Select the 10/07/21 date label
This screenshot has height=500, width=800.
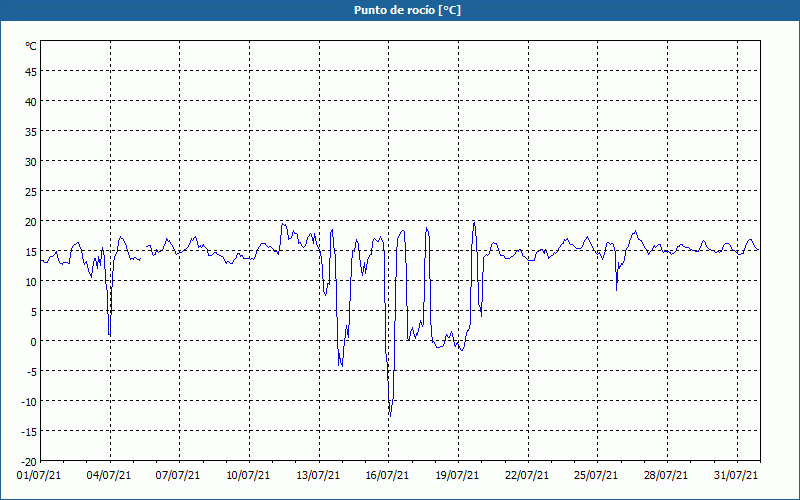(248, 475)
